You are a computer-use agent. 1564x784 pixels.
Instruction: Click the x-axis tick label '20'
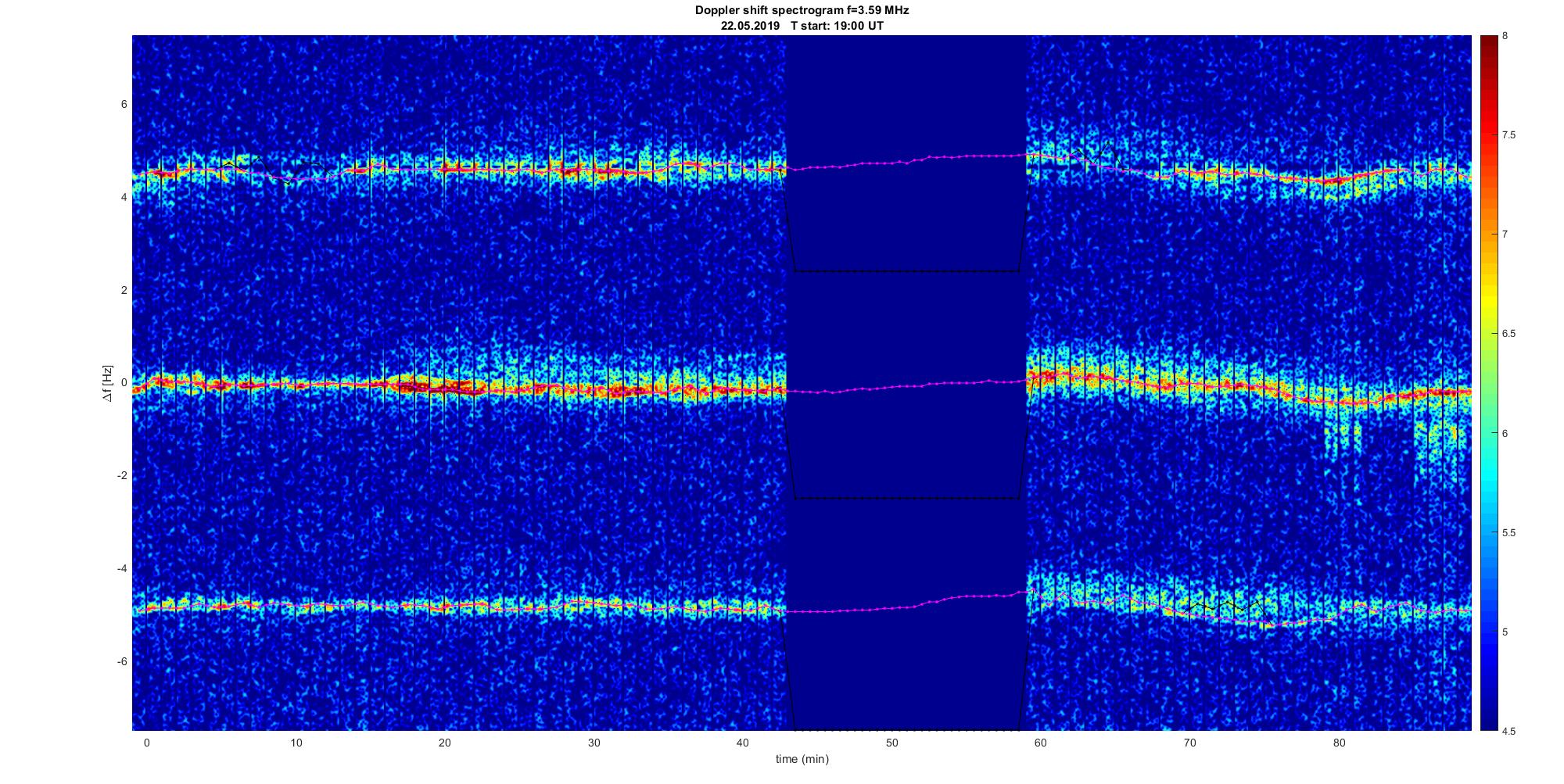[x=445, y=743]
